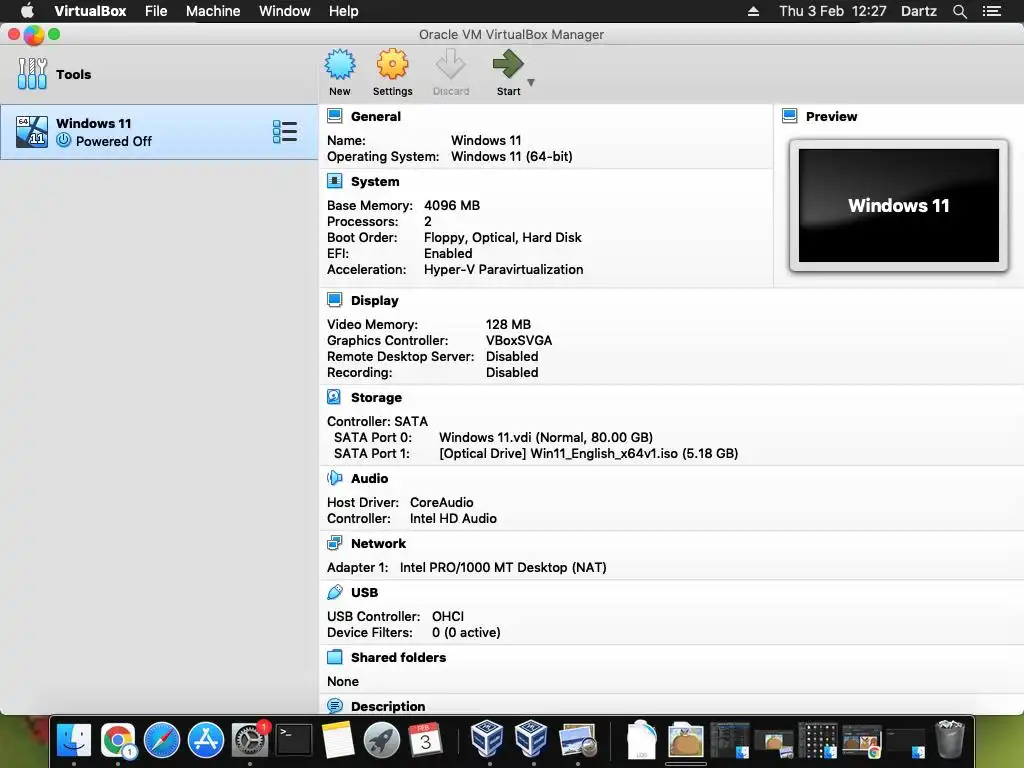Click the Intel HD Audio controller value
1024x768 pixels.
point(453,519)
